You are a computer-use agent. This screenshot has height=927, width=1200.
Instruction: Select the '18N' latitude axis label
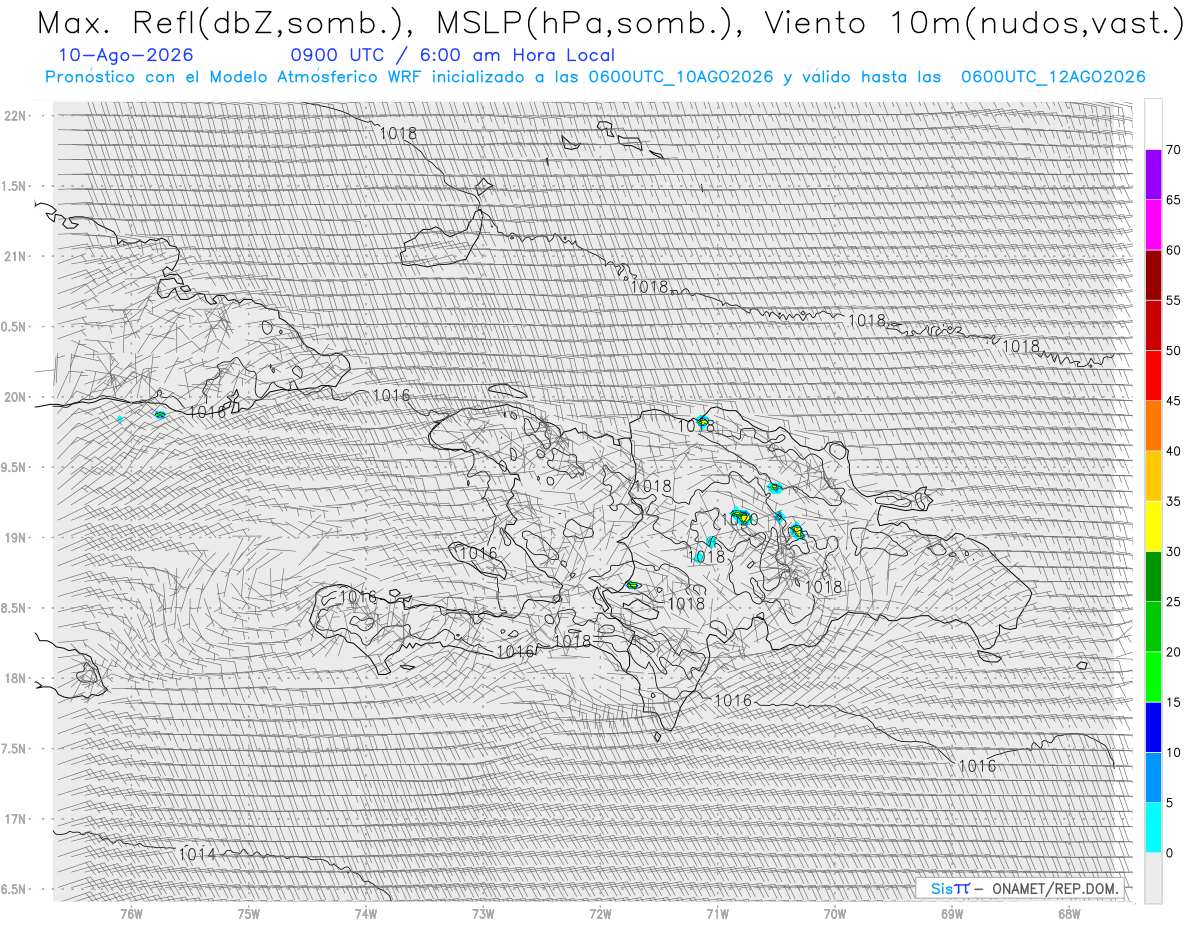pos(15,679)
